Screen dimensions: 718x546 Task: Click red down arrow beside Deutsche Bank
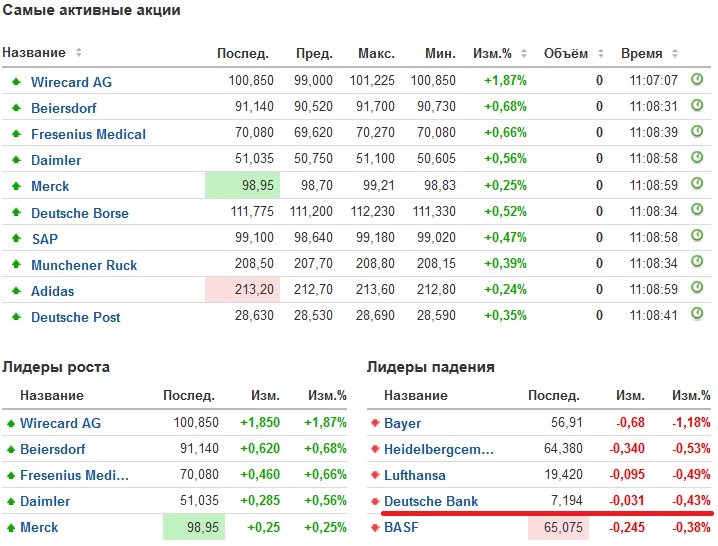point(375,501)
